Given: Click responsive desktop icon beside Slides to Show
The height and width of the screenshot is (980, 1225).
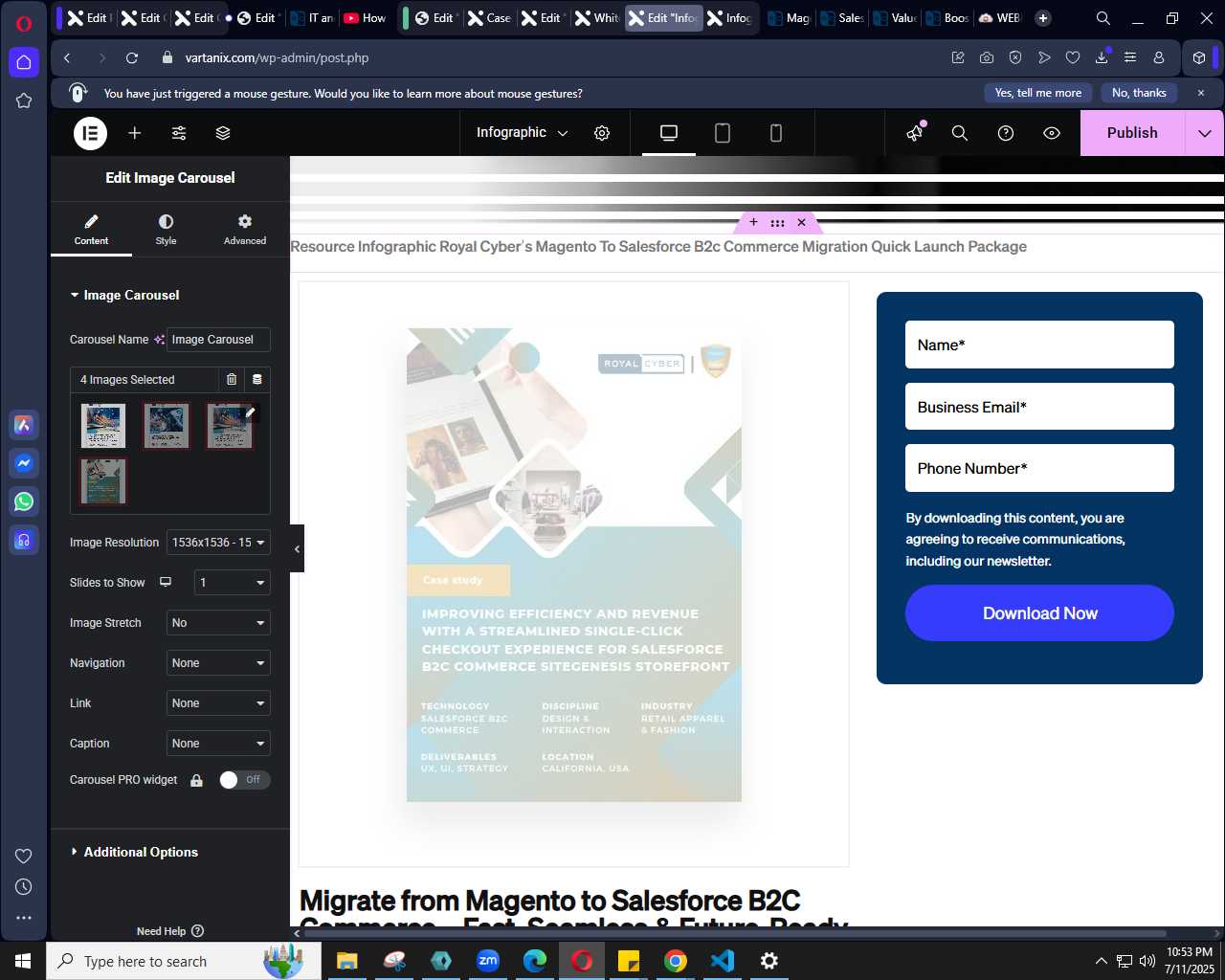Looking at the screenshot, I should tap(166, 582).
